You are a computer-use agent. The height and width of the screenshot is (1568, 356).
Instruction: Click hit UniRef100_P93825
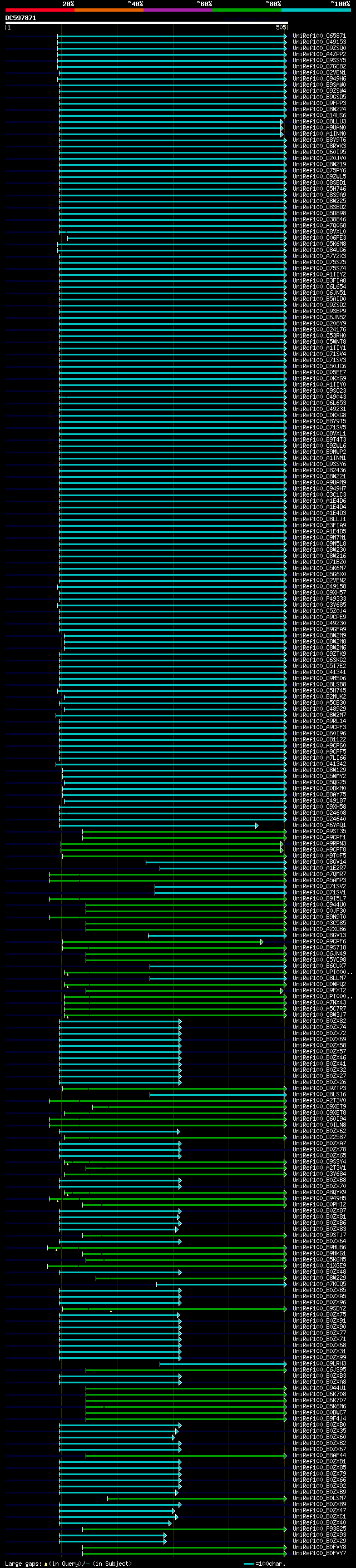319,1529
